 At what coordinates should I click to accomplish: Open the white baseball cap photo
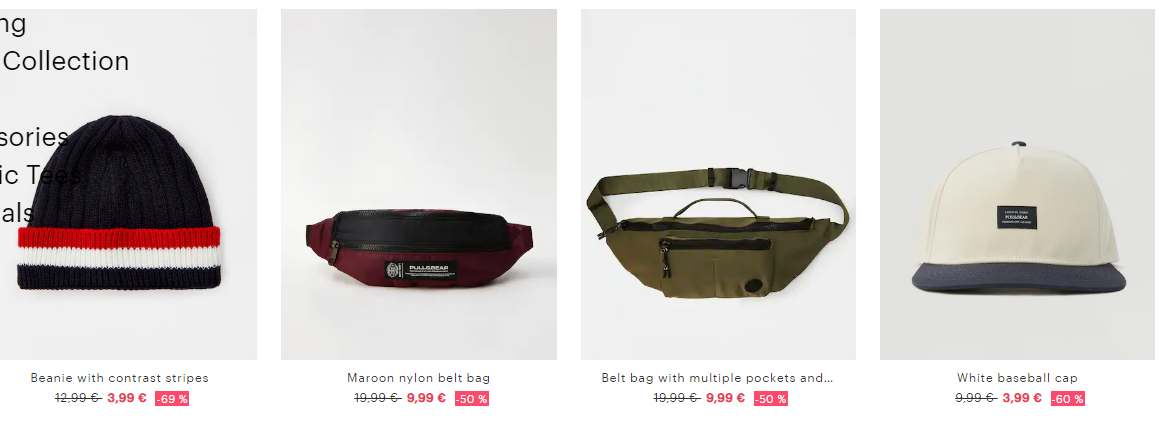[1019, 184]
